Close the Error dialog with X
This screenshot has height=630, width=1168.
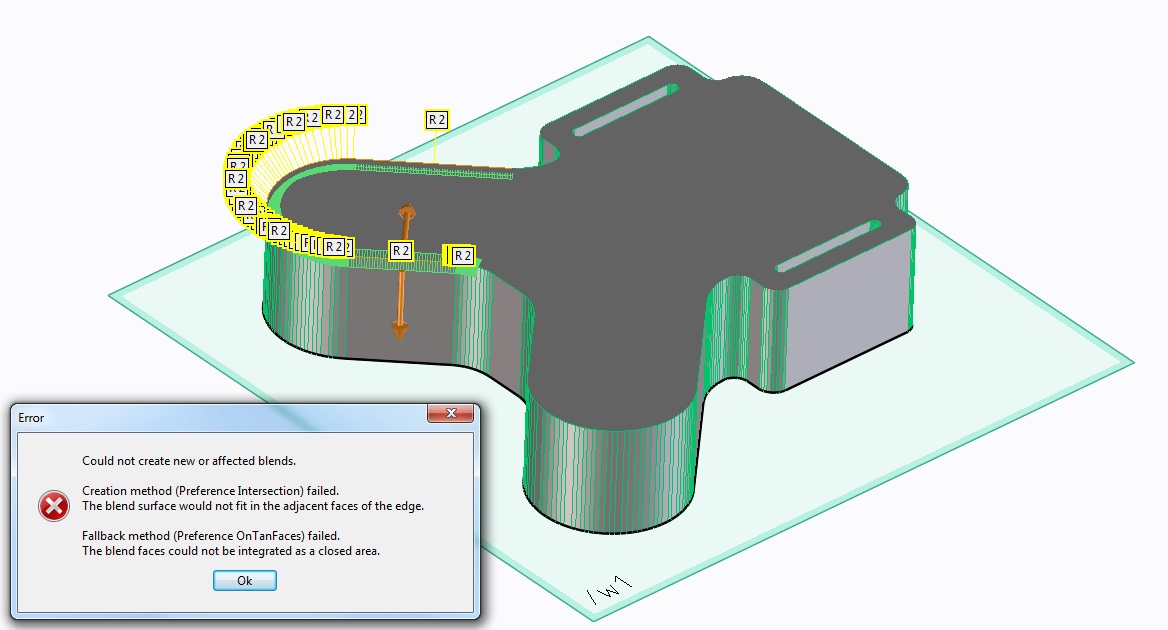click(x=450, y=413)
